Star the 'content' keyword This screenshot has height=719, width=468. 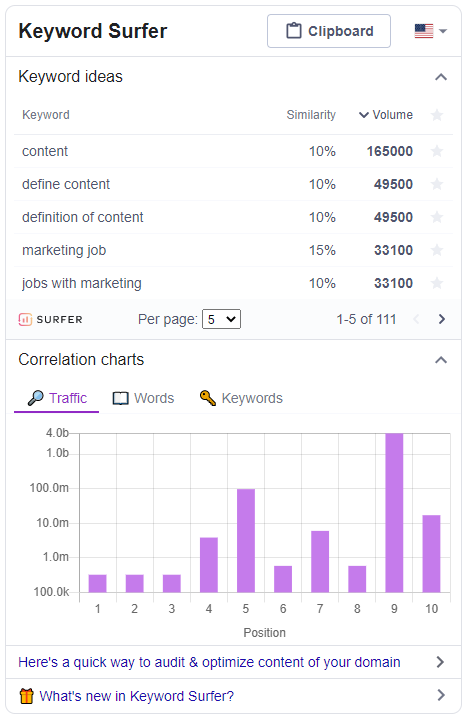437,151
